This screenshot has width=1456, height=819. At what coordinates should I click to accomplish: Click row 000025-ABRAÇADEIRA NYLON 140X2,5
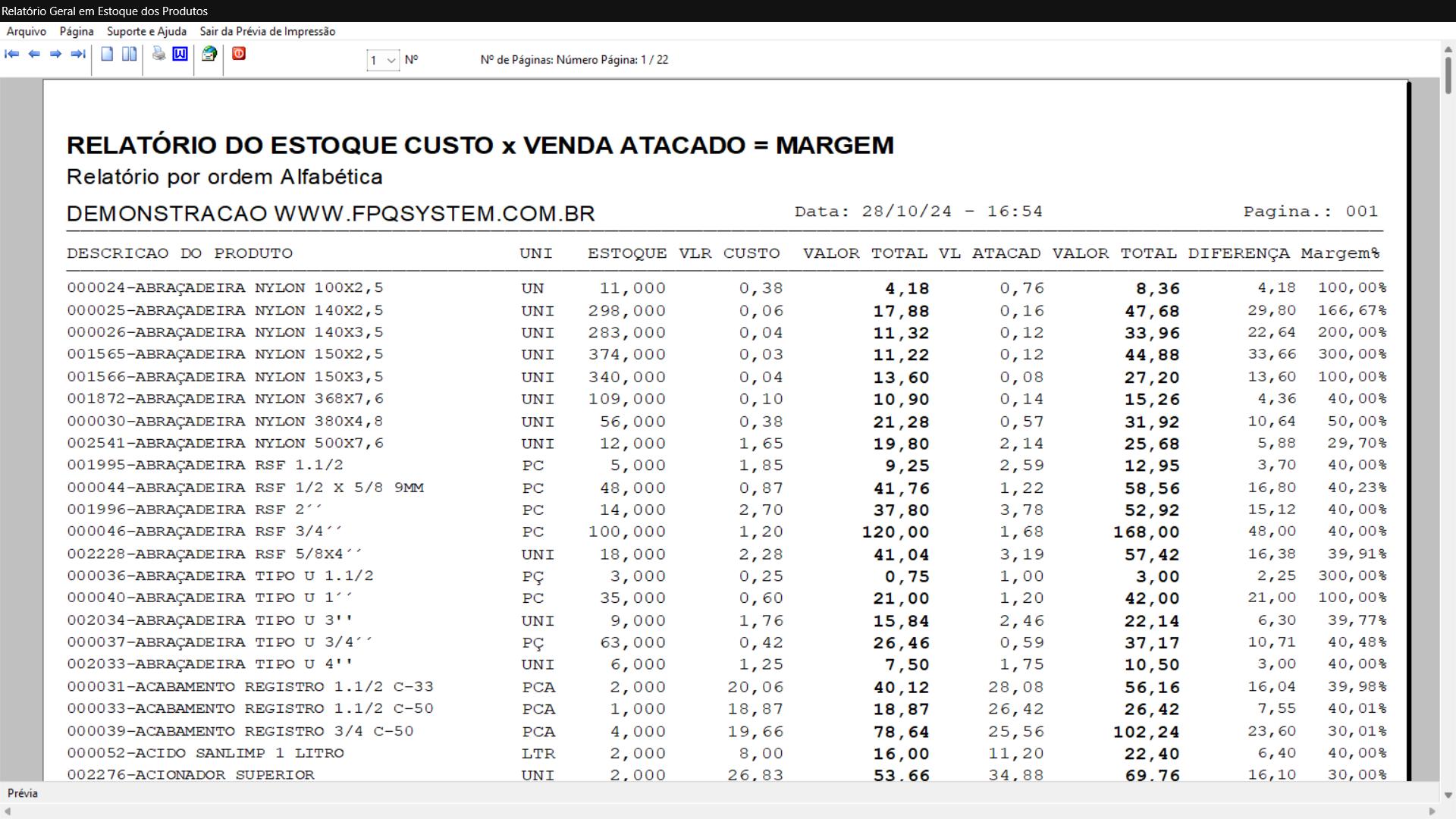(x=726, y=311)
